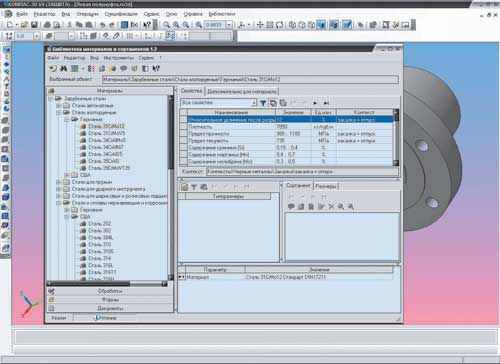Viewport: 500px width, 364px height.
Task: Select the row checkbox beside Предел прочности
Action: [x=183, y=134]
